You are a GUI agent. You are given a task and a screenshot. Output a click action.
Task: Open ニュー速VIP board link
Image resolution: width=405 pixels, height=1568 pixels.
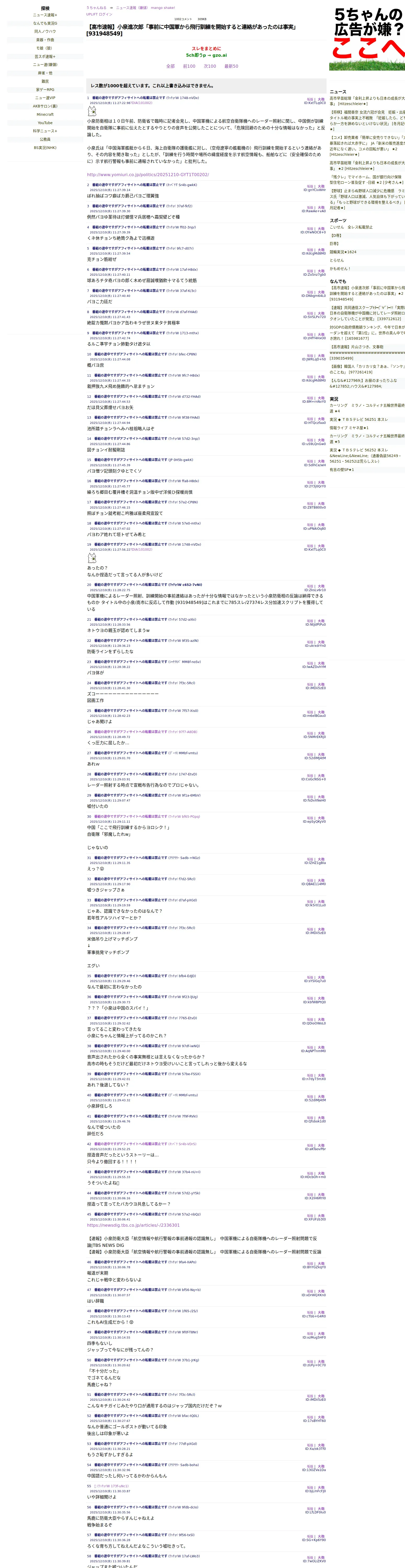45,98
